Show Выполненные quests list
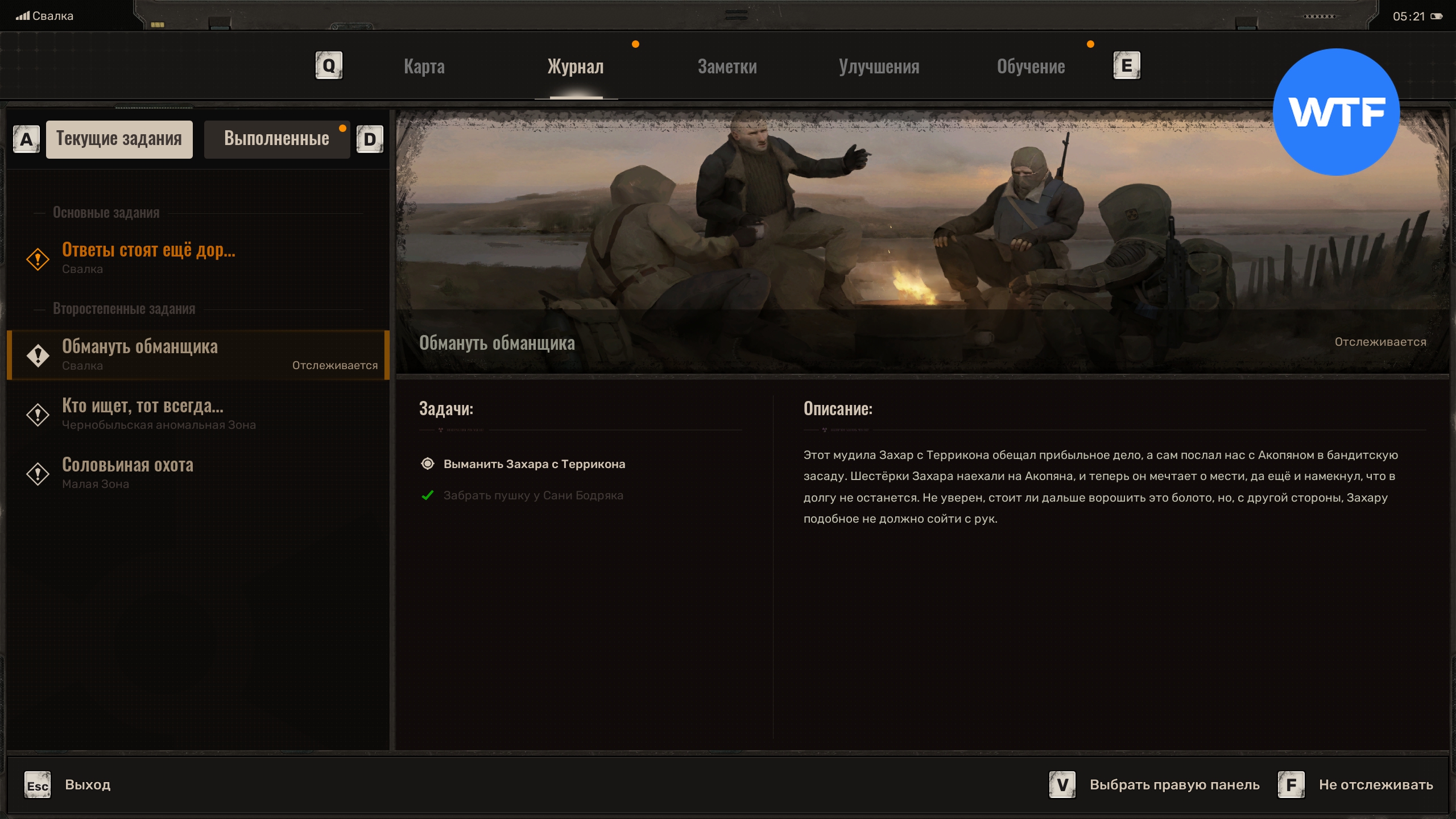 (276, 139)
